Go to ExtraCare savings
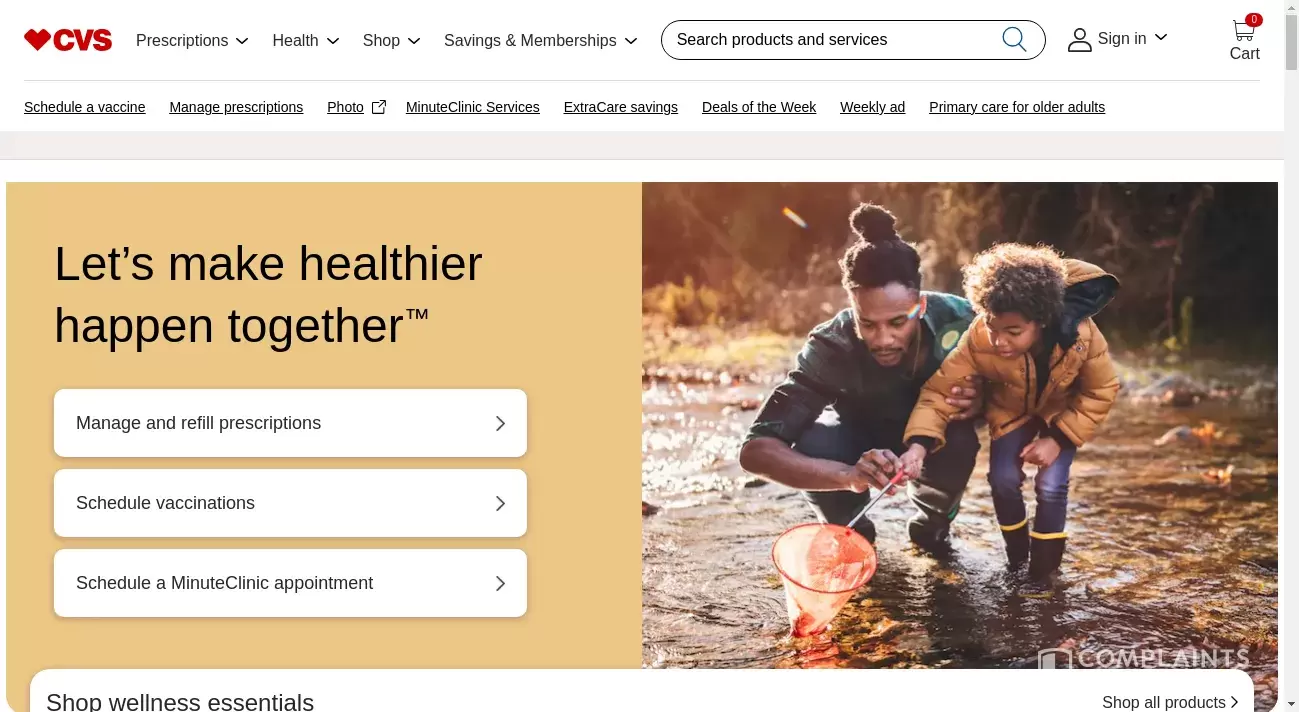This screenshot has height=712, width=1299. pyautogui.click(x=621, y=107)
